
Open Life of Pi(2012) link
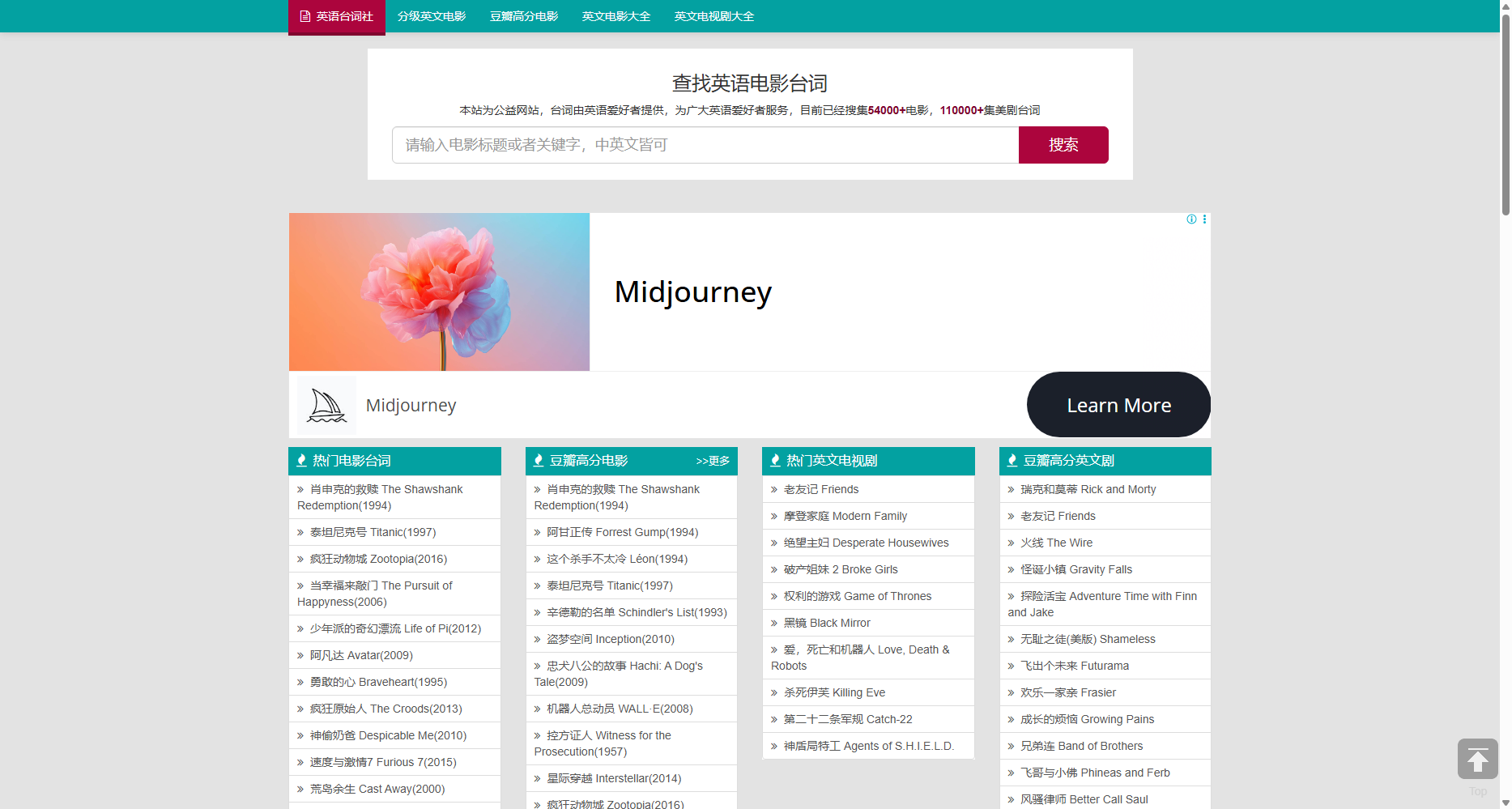[x=395, y=628]
